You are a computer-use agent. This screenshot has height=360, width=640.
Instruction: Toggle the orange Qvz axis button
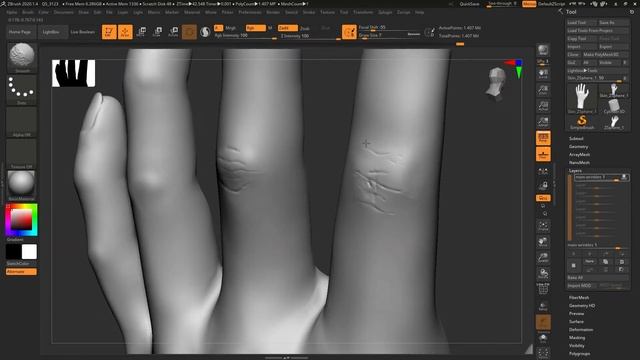click(543, 198)
